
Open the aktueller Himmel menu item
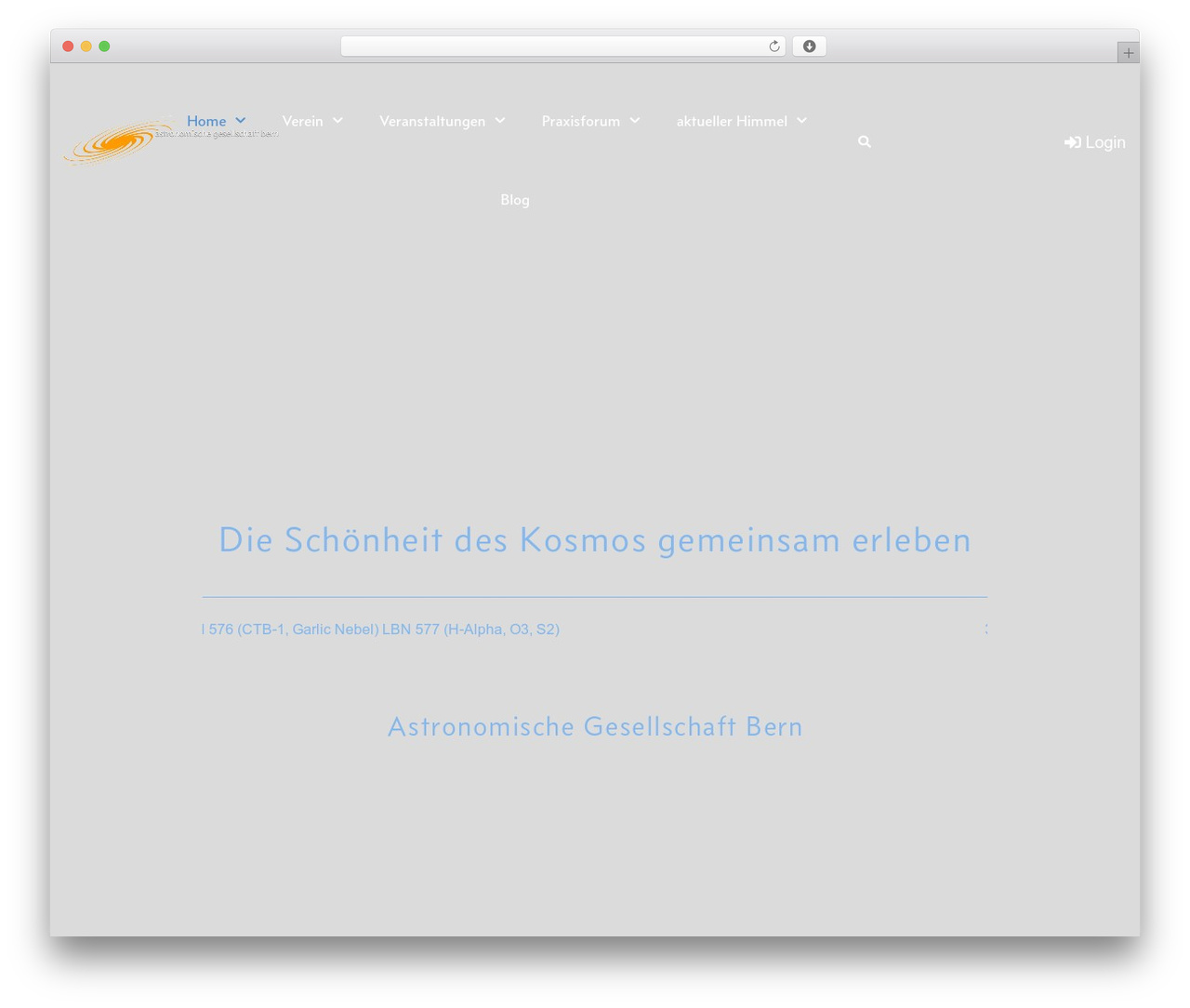tap(732, 121)
